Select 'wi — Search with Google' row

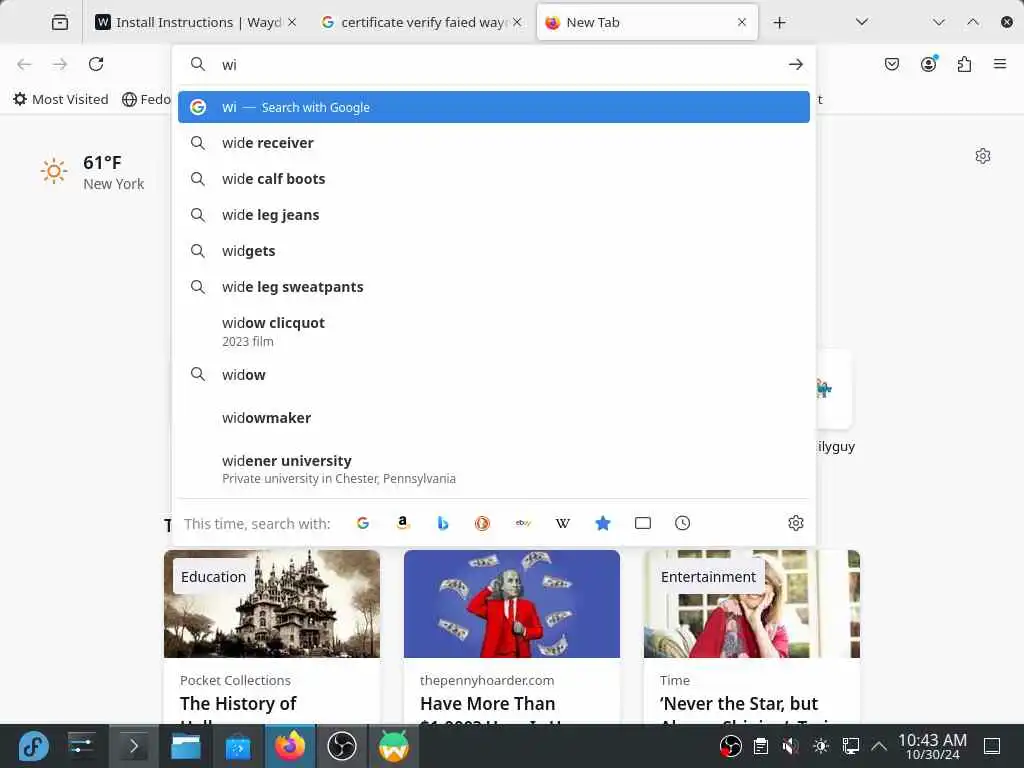coord(494,107)
